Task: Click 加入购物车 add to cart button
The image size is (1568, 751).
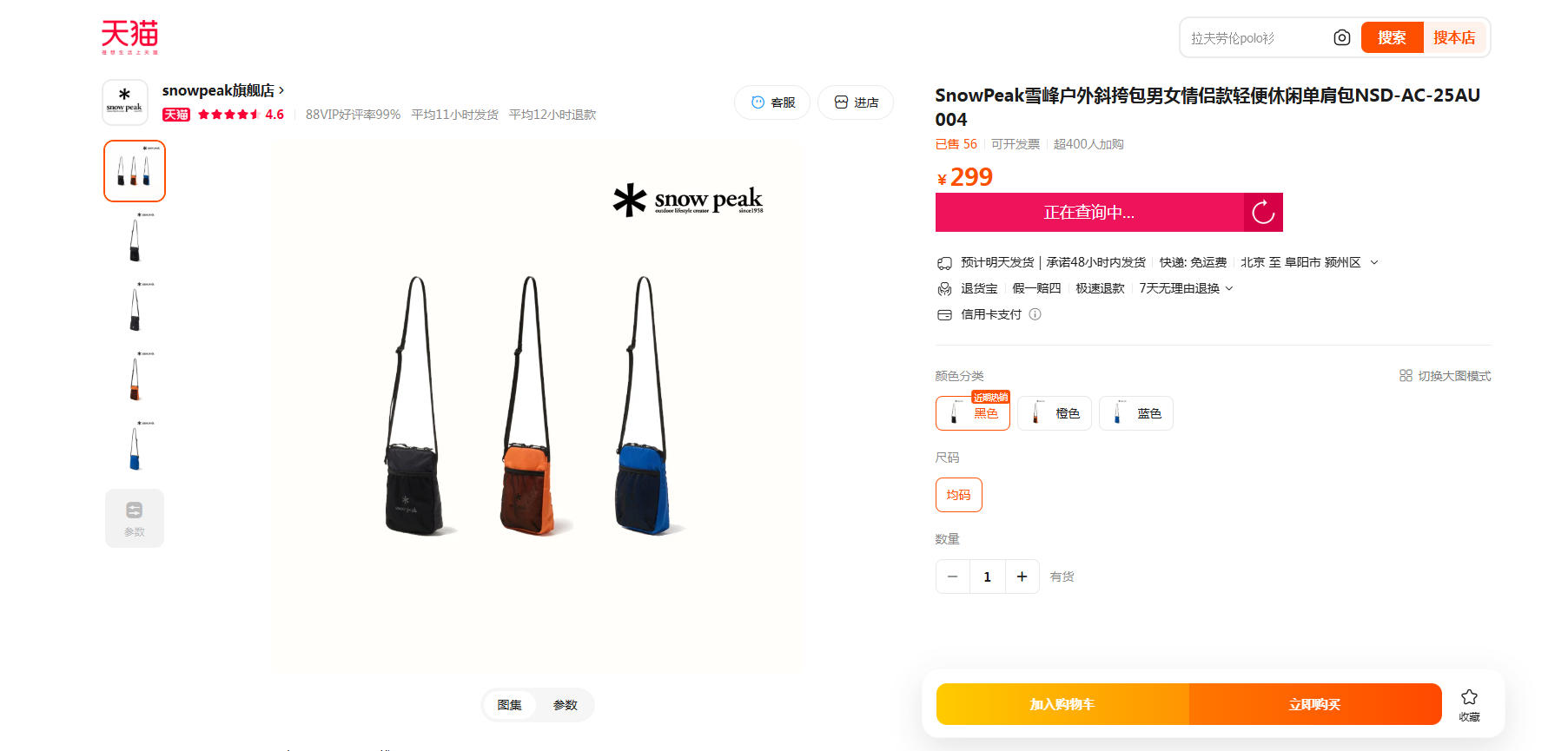Action: coord(1062,704)
